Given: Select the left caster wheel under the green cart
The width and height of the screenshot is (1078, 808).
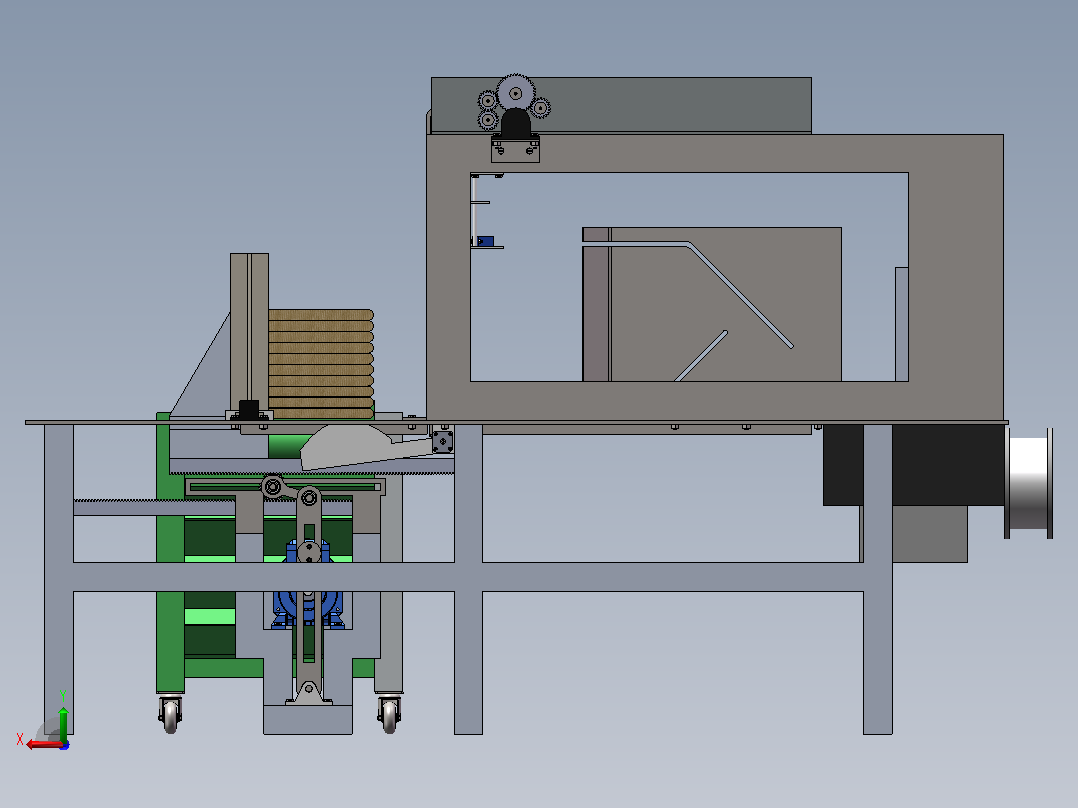Looking at the screenshot, I should pyautogui.click(x=170, y=715).
